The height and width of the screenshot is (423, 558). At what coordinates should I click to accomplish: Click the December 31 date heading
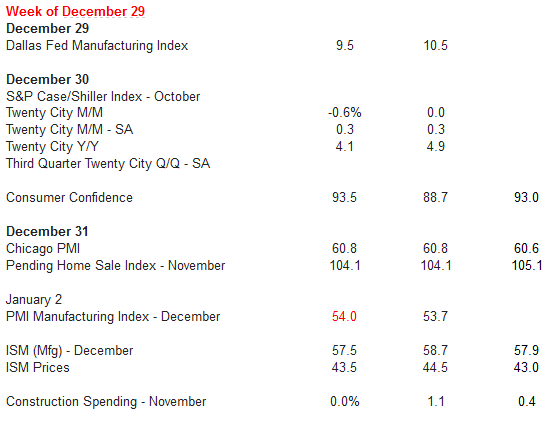(47, 232)
